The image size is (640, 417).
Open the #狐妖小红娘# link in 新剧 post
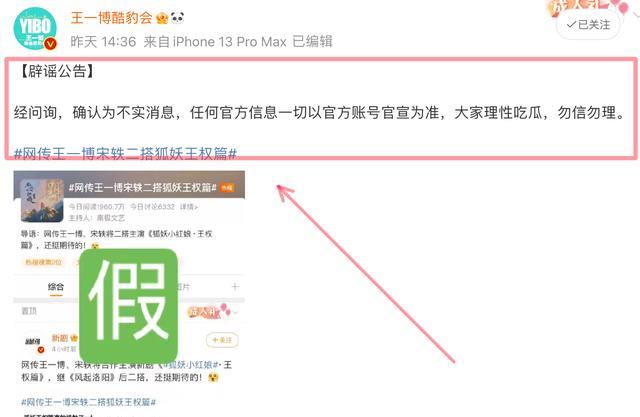pyautogui.click(x=192, y=365)
